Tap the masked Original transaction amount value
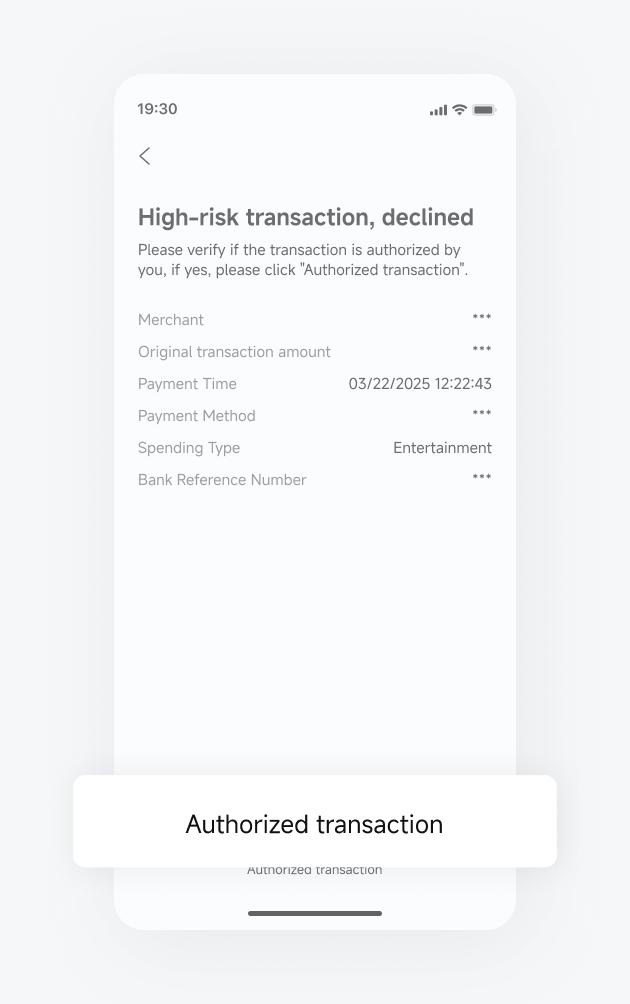Image resolution: width=630 pixels, height=1004 pixels. click(x=482, y=350)
